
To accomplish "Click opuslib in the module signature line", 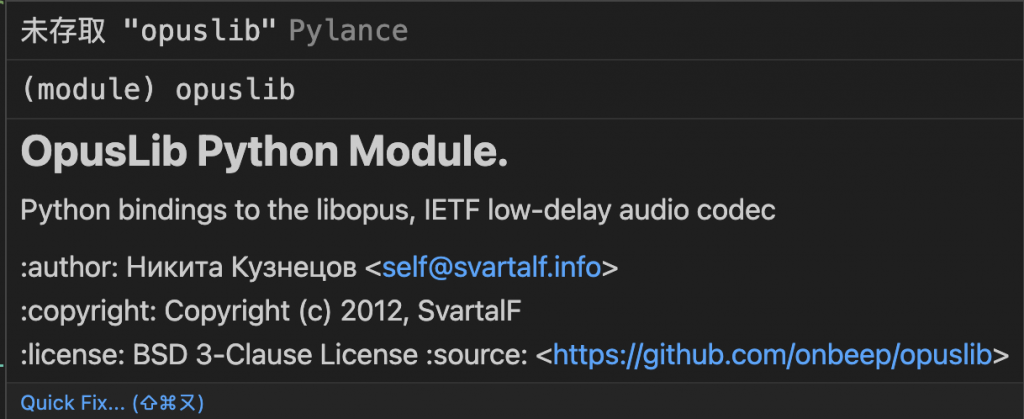I will click(235, 89).
